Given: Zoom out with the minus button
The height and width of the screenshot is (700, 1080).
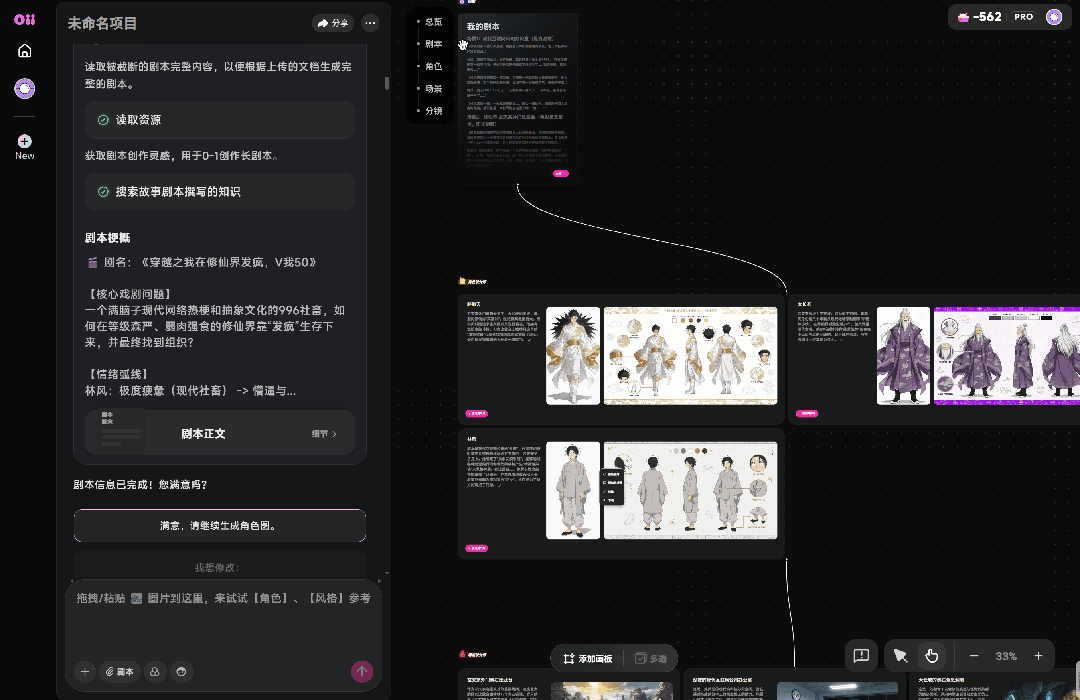Looking at the screenshot, I should point(974,656).
